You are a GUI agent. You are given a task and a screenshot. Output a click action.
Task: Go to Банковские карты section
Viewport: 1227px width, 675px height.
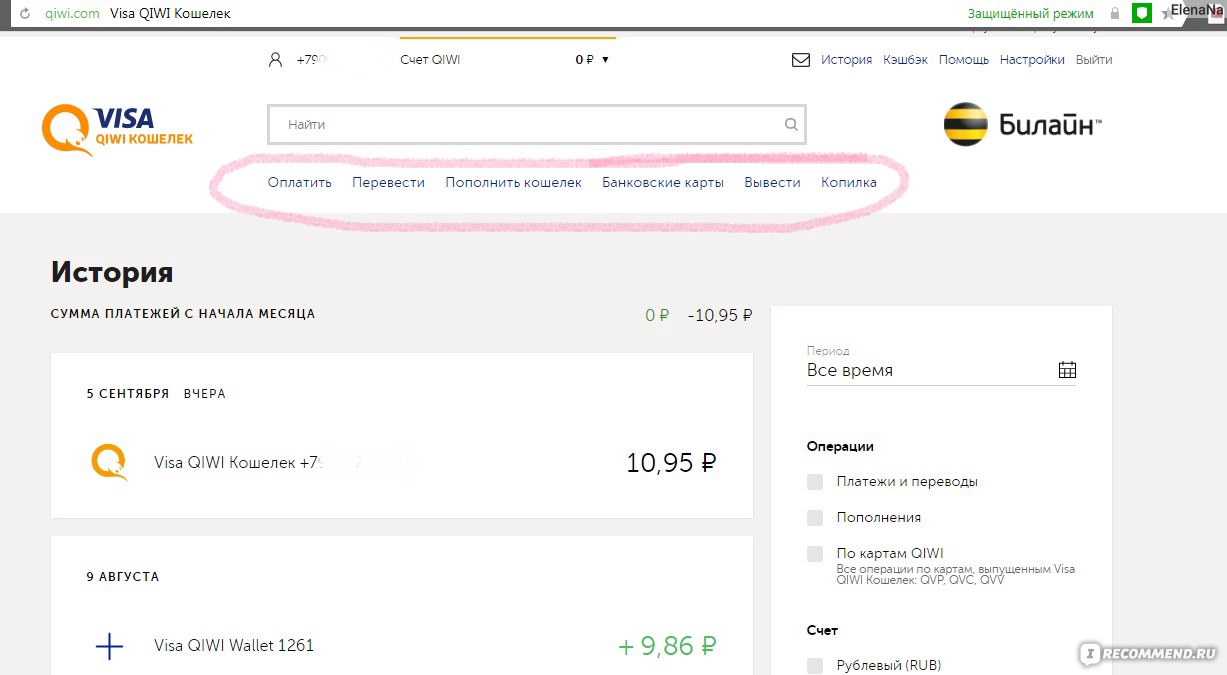(x=663, y=183)
